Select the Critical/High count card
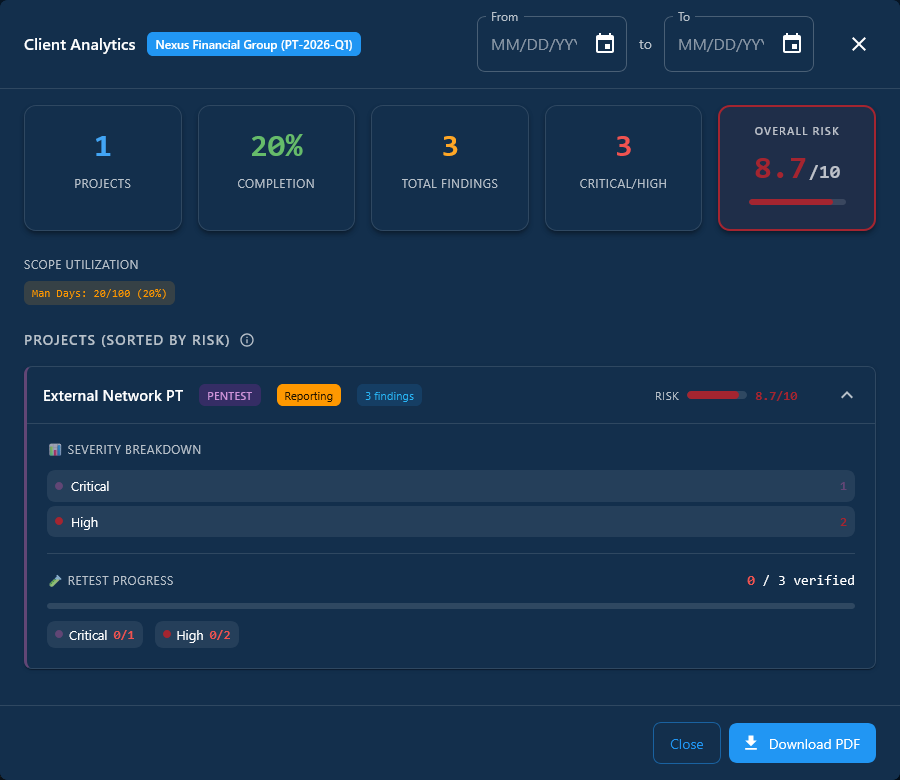The width and height of the screenshot is (900, 780). tap(623, 168)
